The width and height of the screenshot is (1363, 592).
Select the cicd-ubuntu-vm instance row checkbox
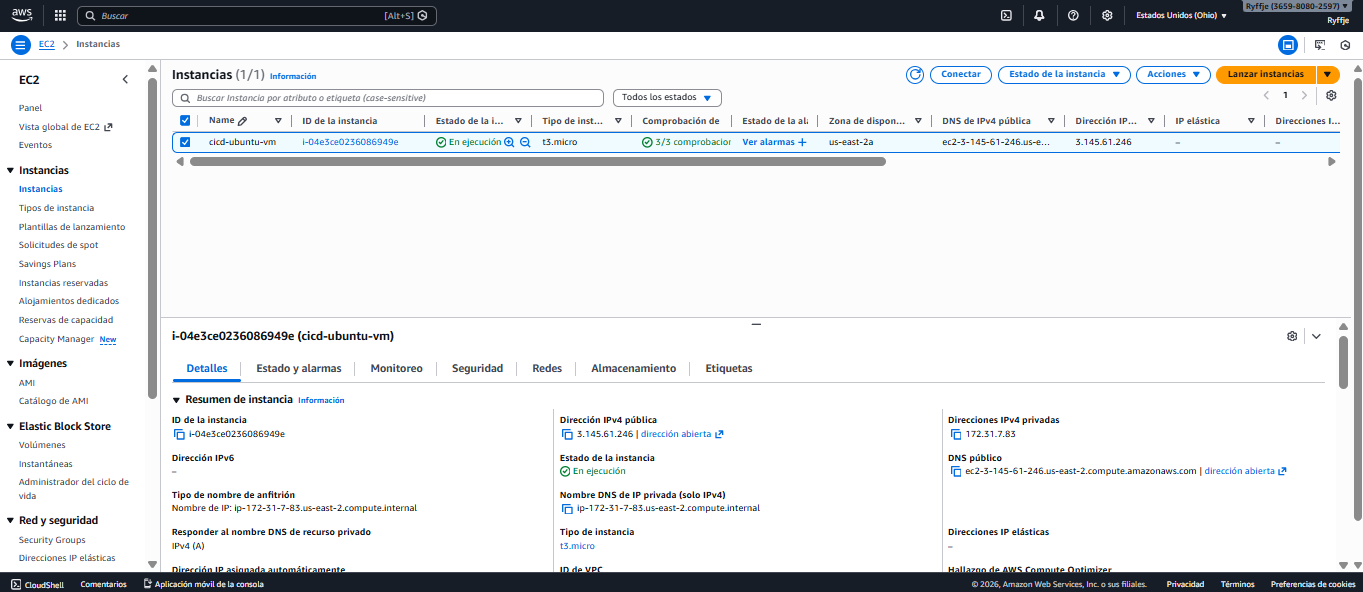184,141
